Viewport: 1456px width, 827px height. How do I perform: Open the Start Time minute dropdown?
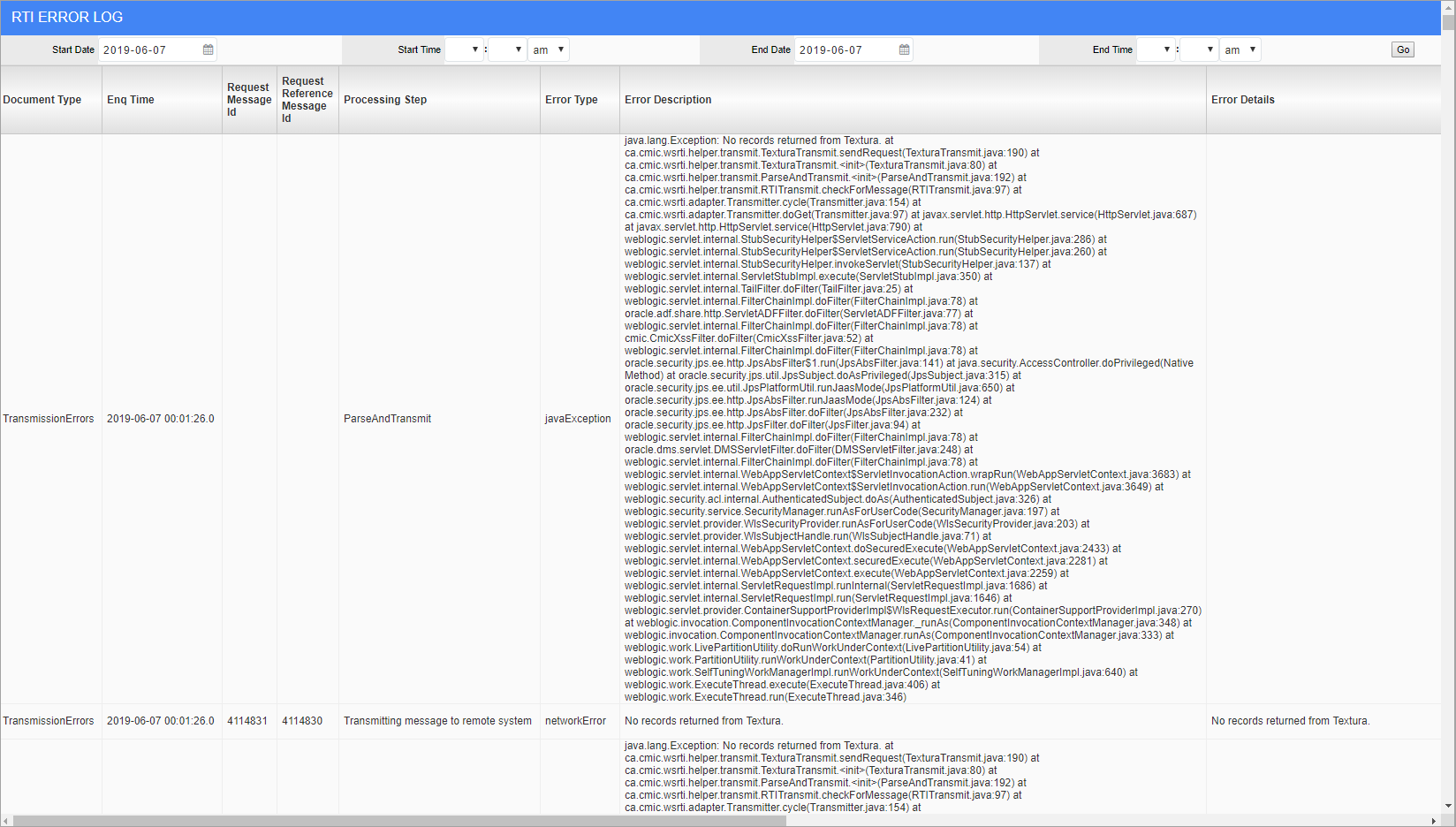point(507,49)
